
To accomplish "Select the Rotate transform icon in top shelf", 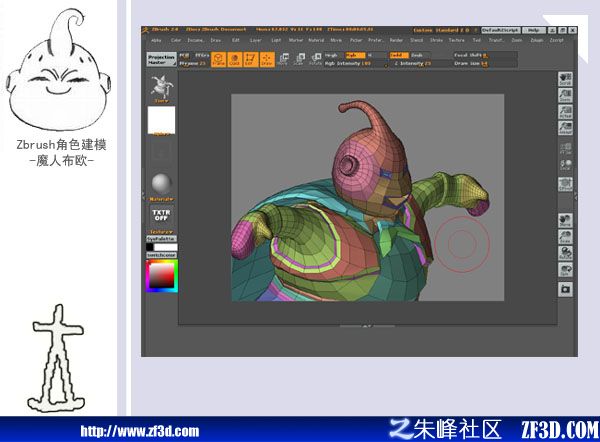I will click(x=316, y=59).
